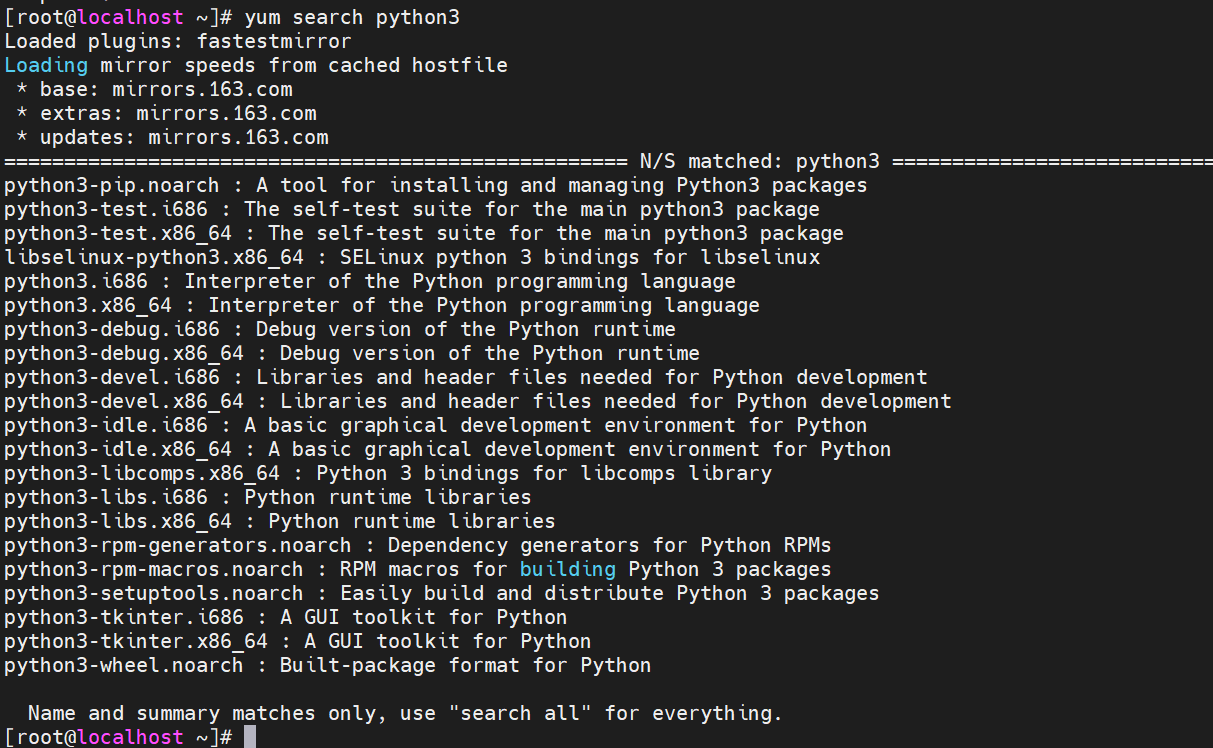Click the python3-libcomps.x86_64 package name

point(141,473)
